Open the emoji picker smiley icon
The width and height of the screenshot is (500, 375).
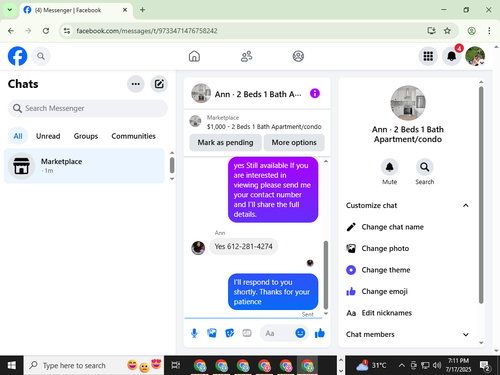[x=300, y=333]
